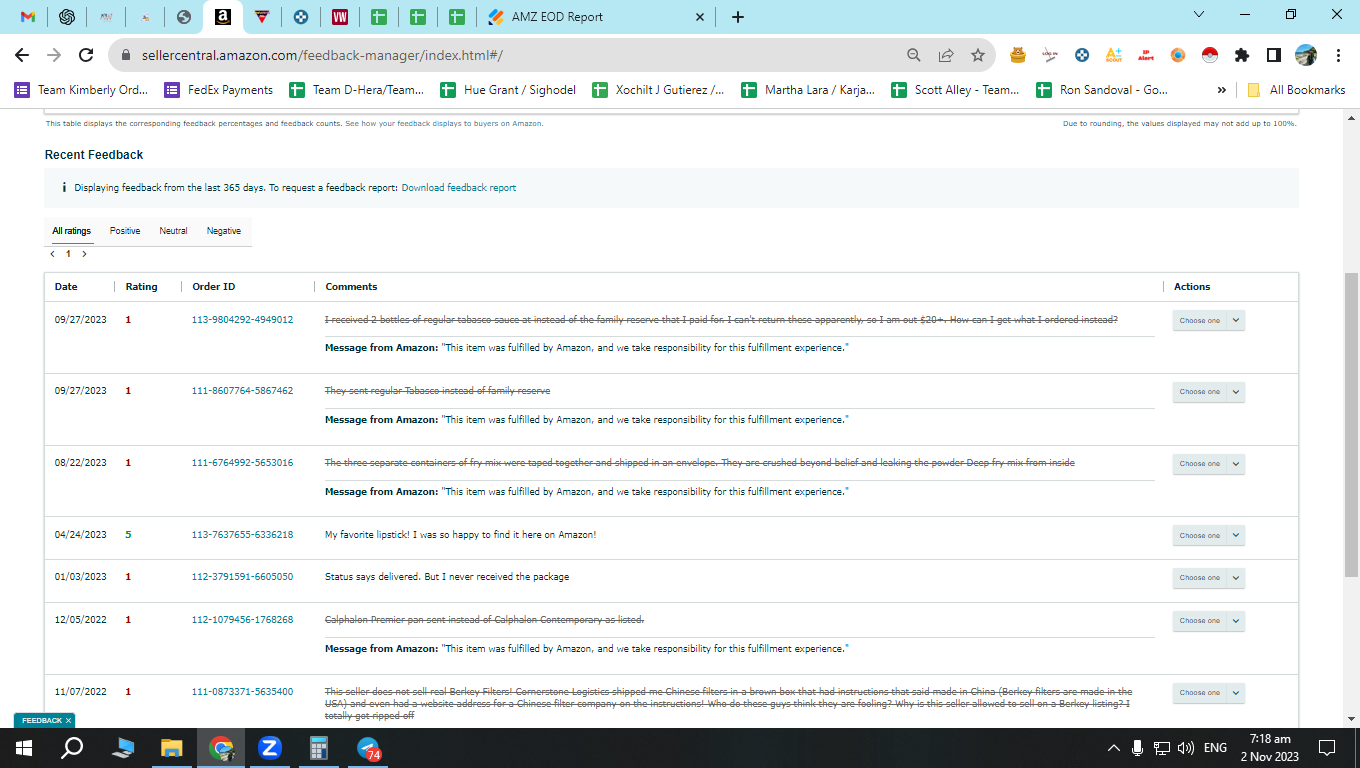Viewport: 1360px width, 768px height.
Task: Open the Windows Start menu
Action: point(24,748)
